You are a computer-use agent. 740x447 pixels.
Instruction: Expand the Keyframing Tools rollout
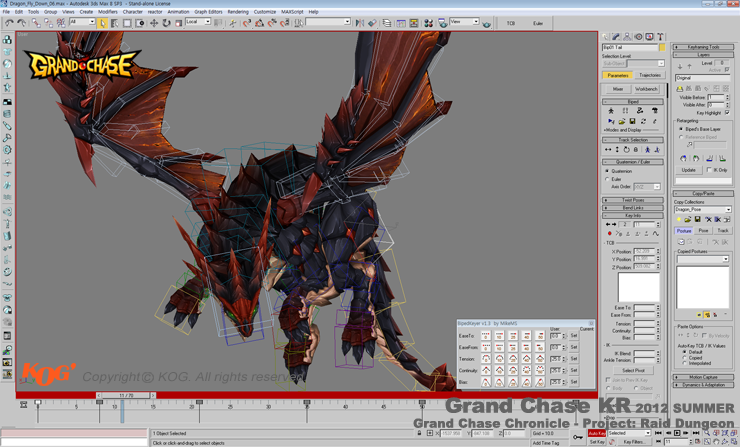click(x=703, y=47)
